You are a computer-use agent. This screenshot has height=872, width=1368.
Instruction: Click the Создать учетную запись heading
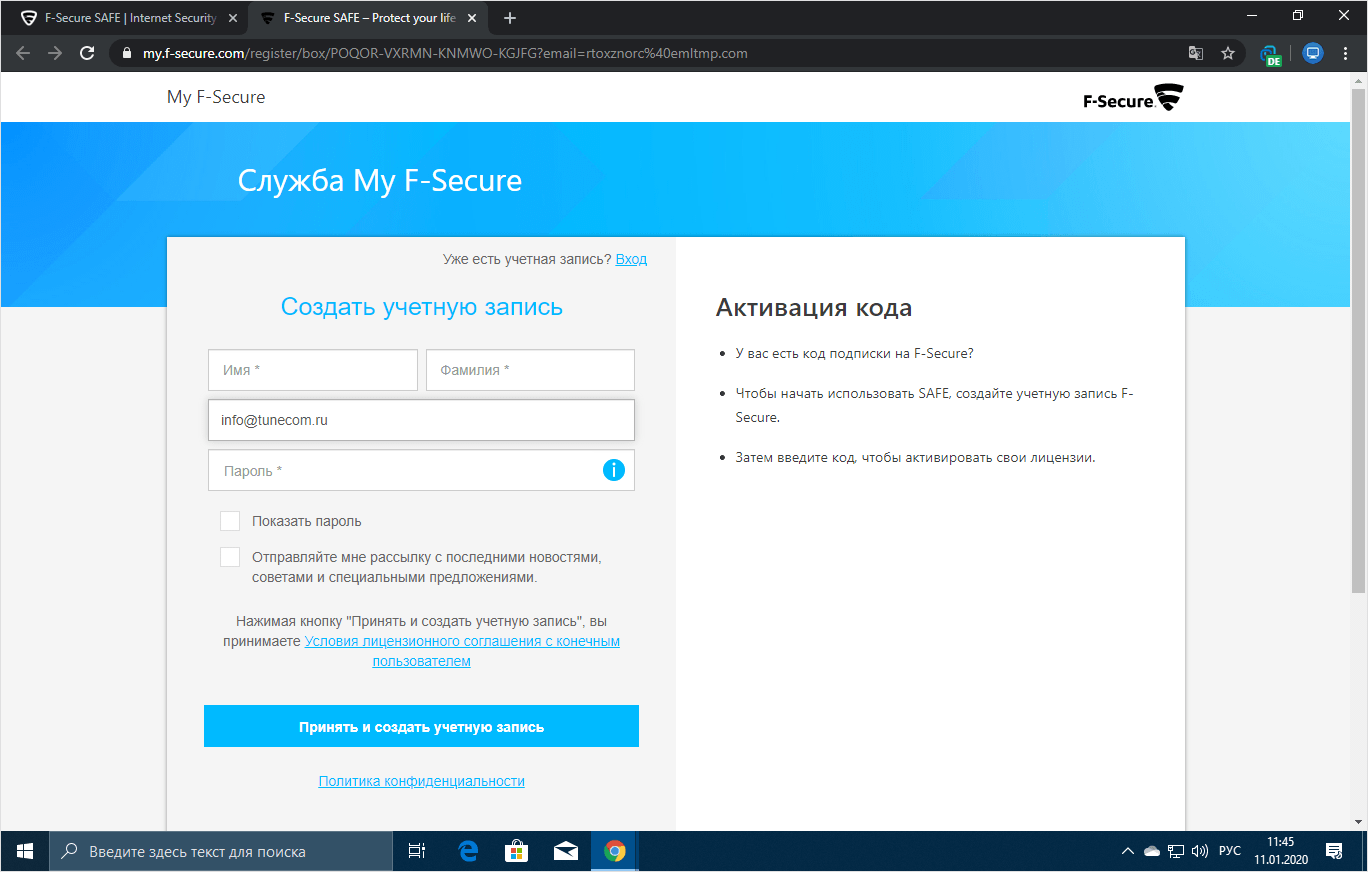(x=421, y=306)
